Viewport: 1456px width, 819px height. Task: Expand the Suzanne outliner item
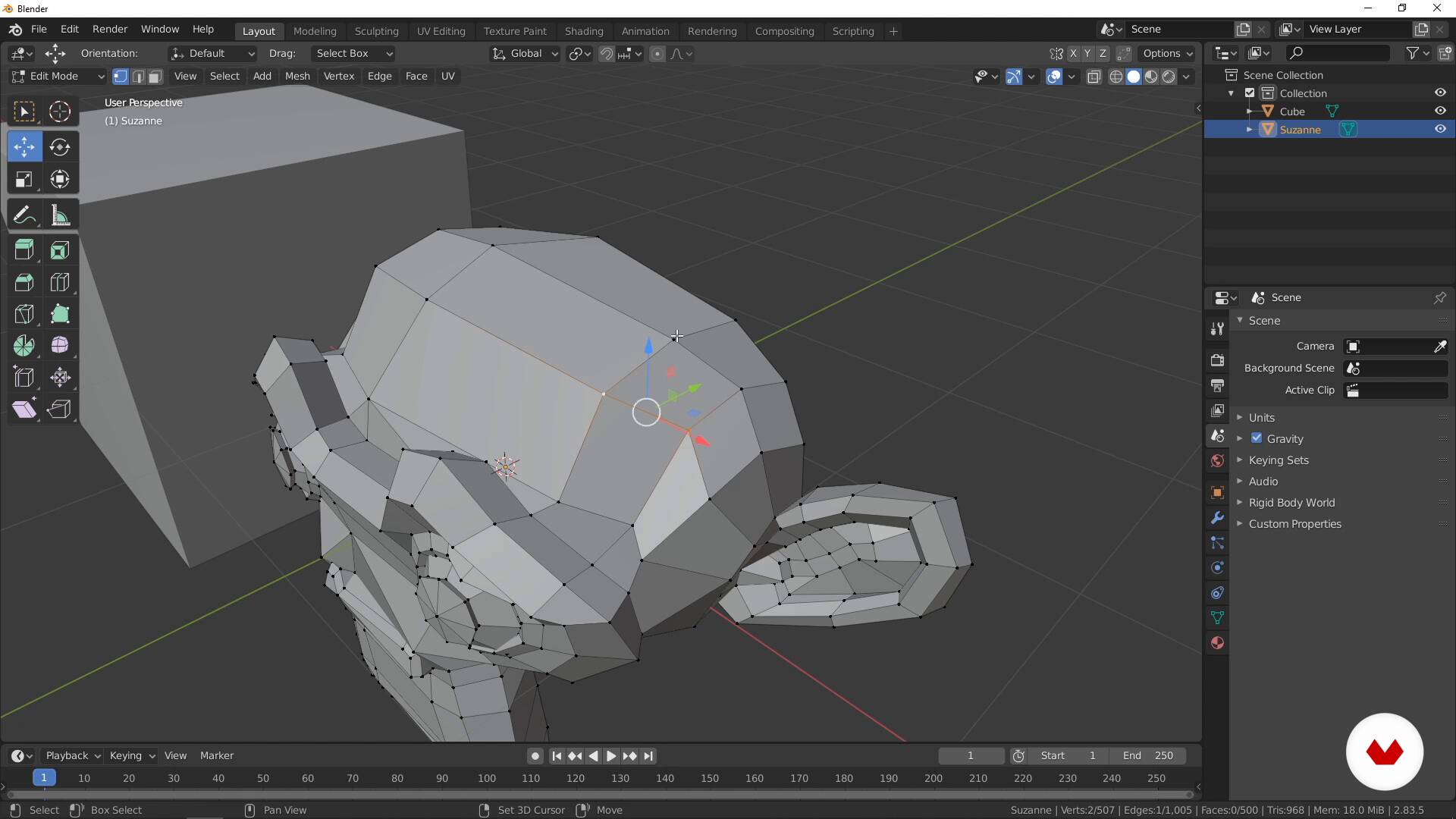point(1249,130)
